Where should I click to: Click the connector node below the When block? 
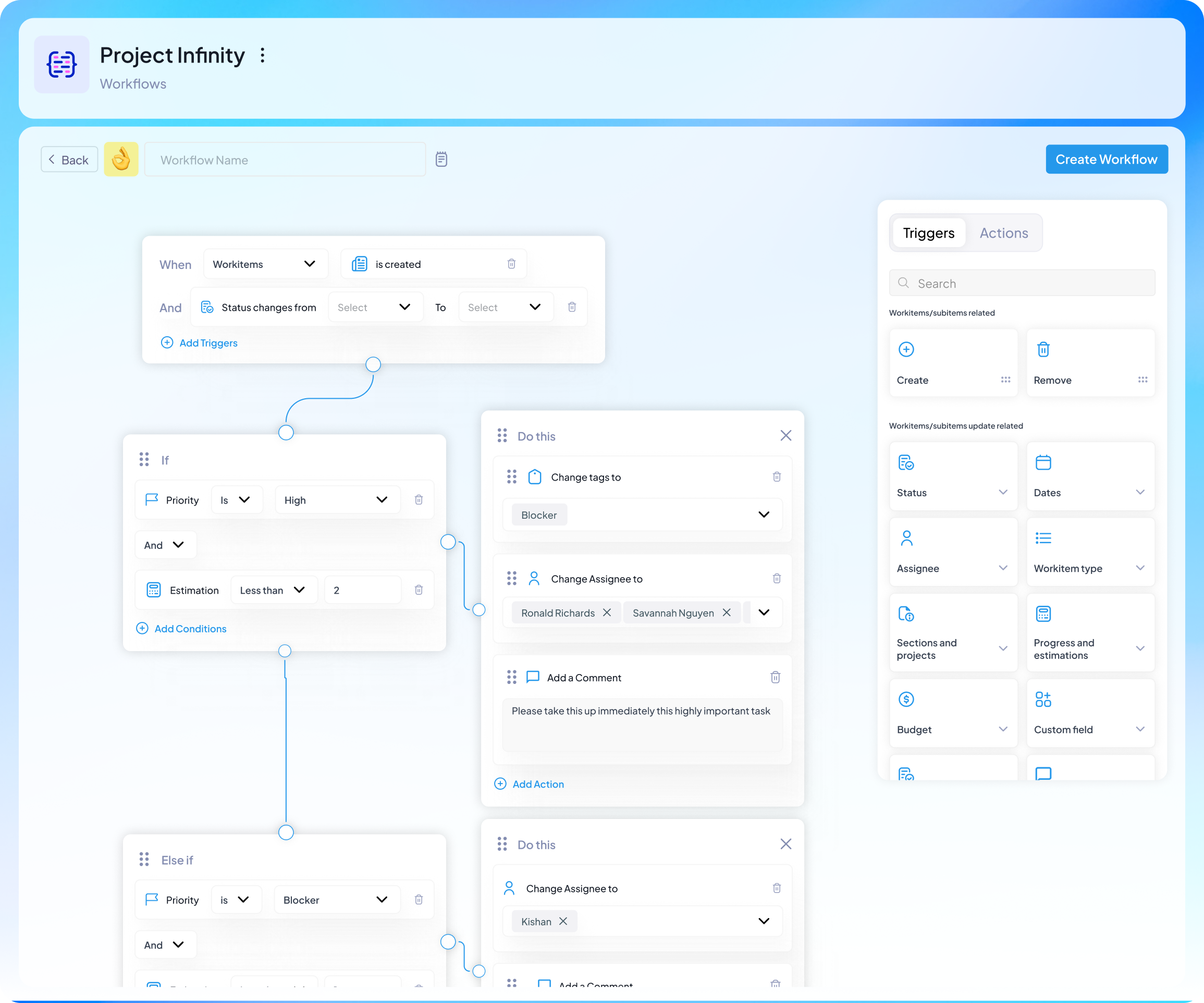[373, 364]
